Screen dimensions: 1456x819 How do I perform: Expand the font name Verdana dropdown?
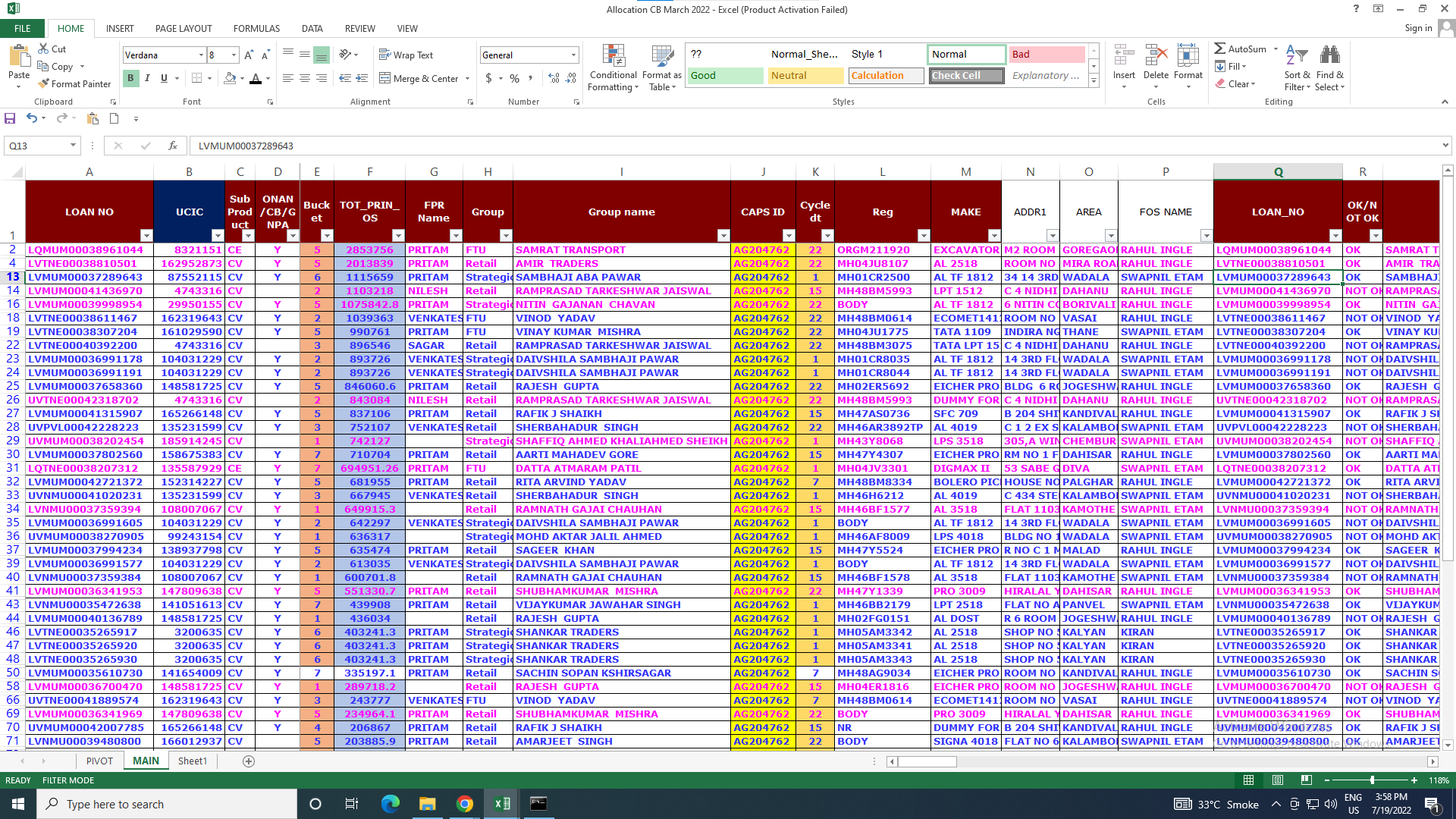[201, 55]
